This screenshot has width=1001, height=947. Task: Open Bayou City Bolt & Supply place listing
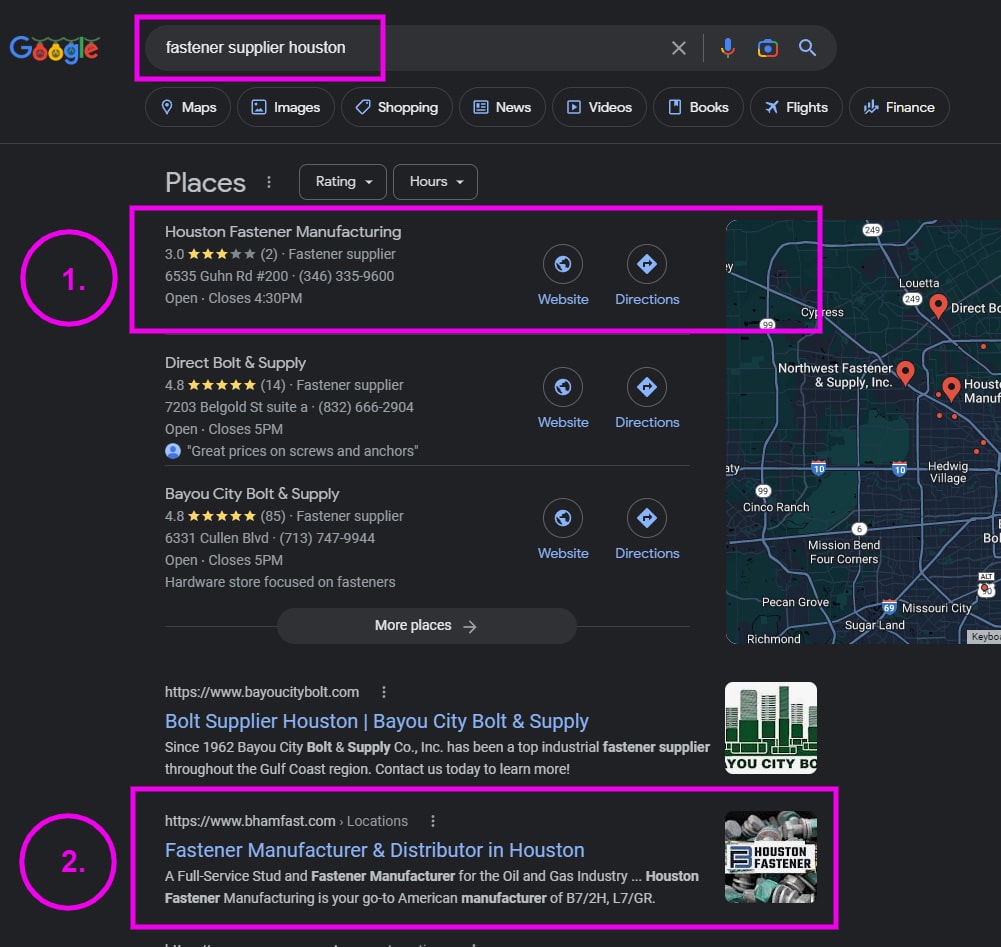click(x=252, y=494)
